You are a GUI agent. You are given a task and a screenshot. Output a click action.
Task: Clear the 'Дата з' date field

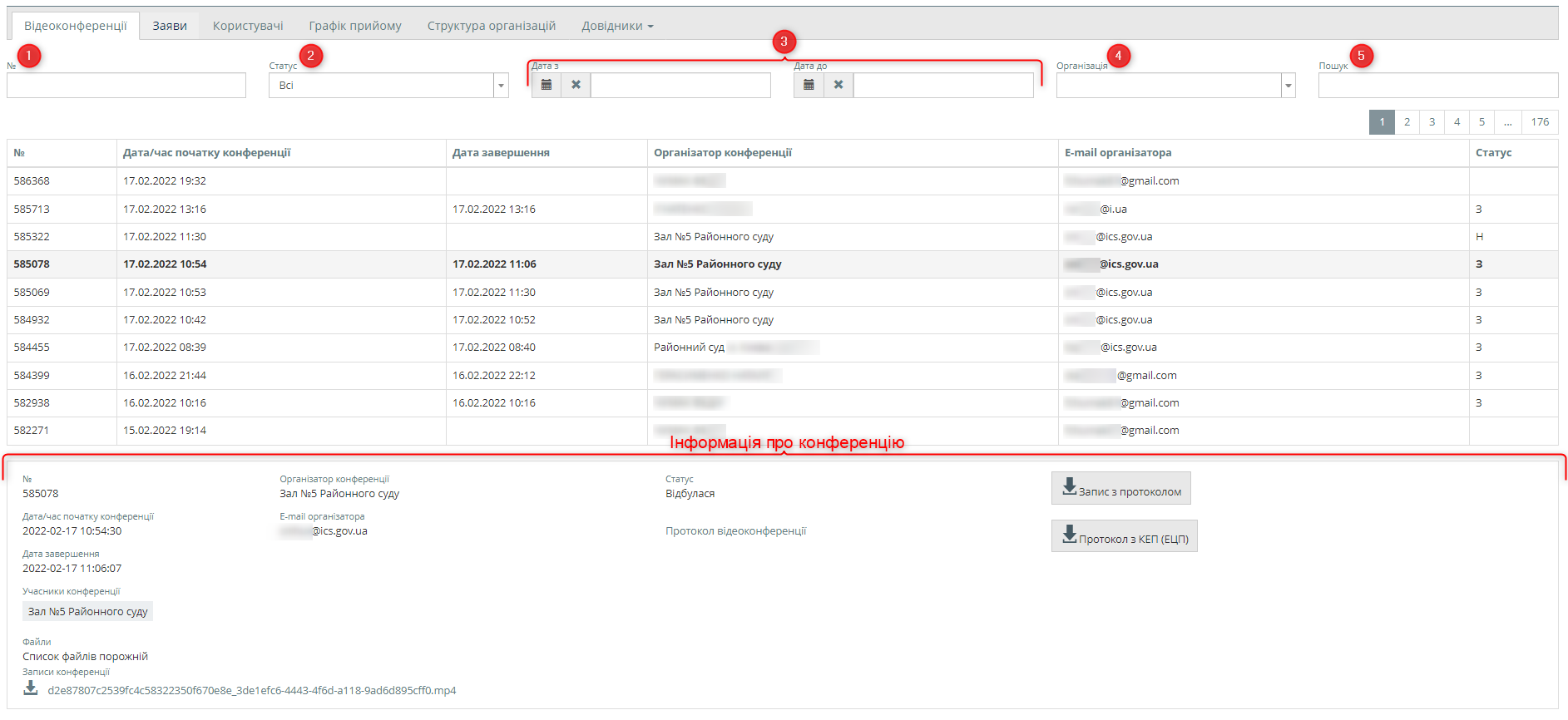coord(576,85)
